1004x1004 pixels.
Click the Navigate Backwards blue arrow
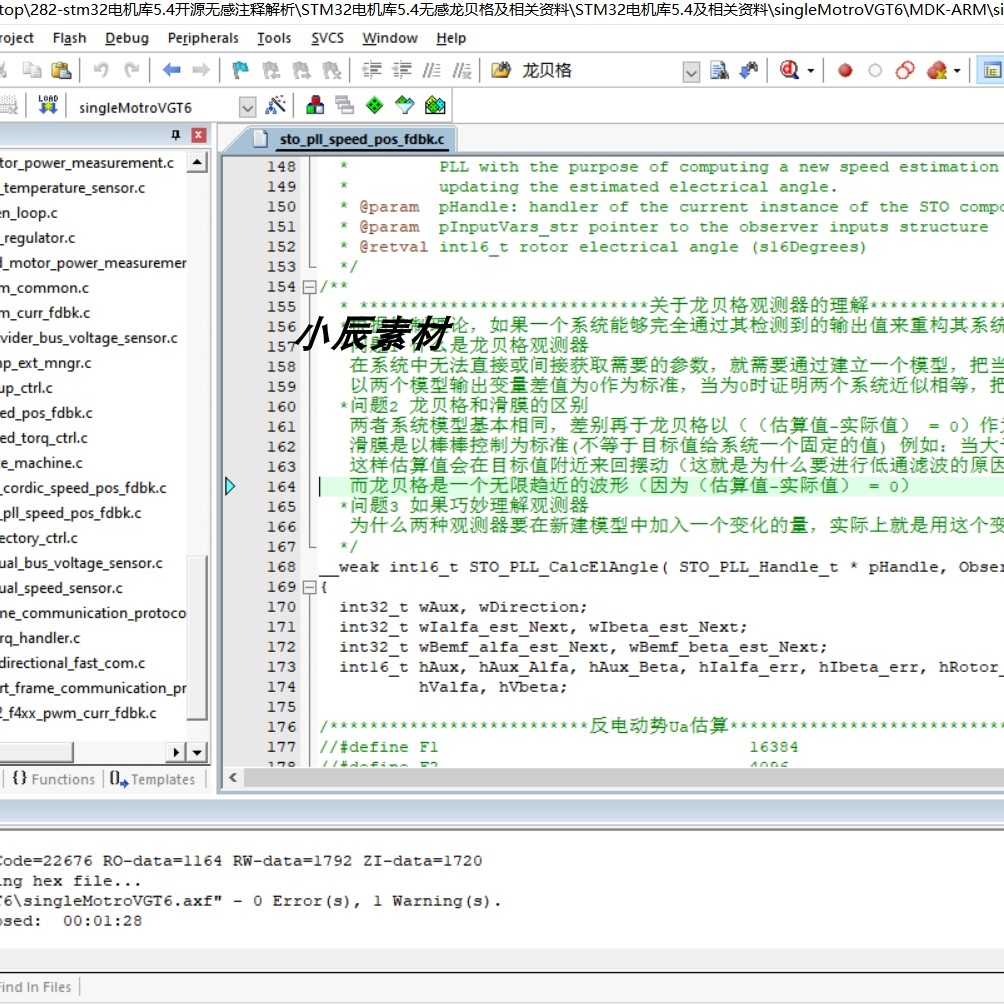click(x=171, y=70)
